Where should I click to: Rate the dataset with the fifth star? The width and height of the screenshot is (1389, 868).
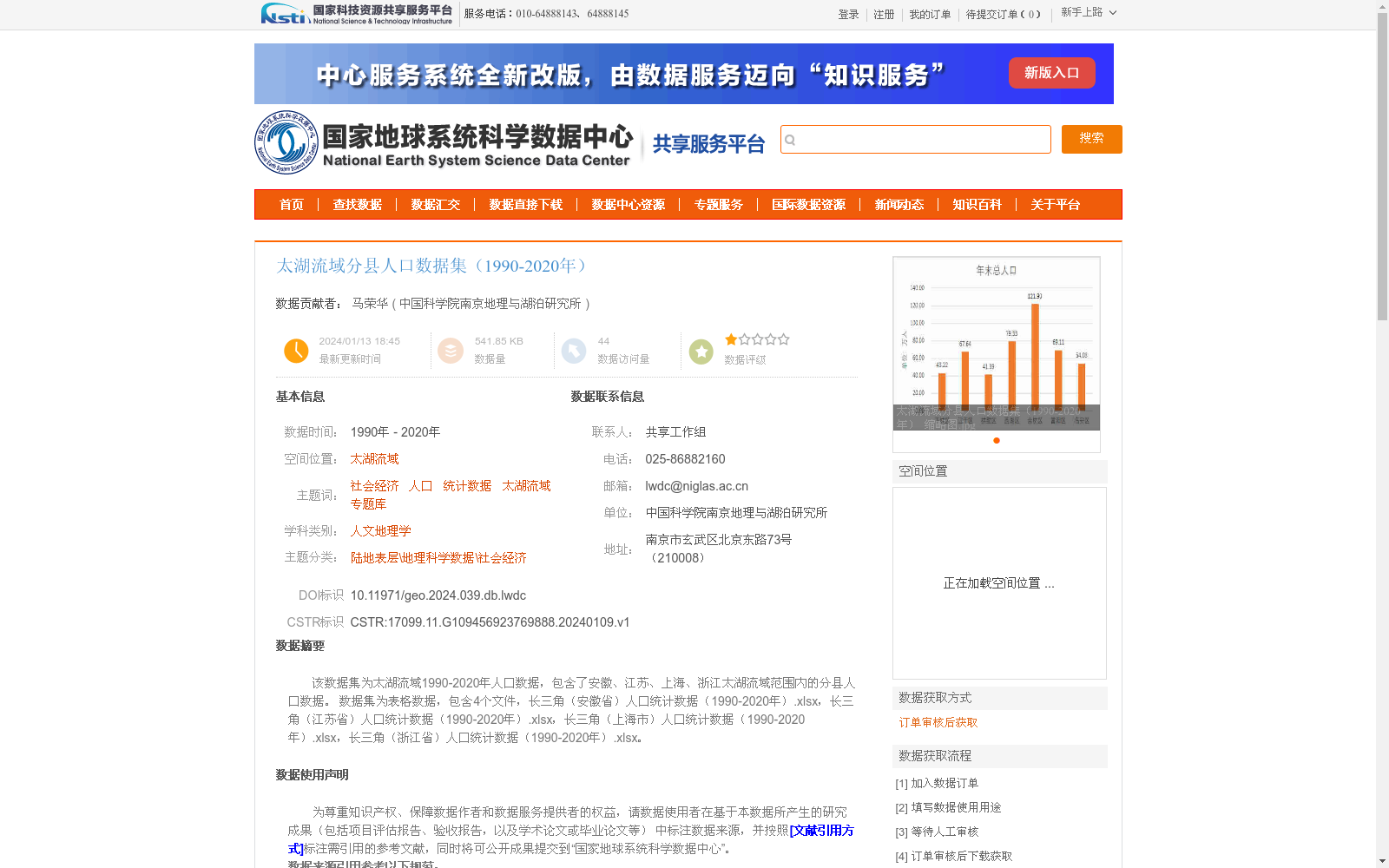pos(783,339)
